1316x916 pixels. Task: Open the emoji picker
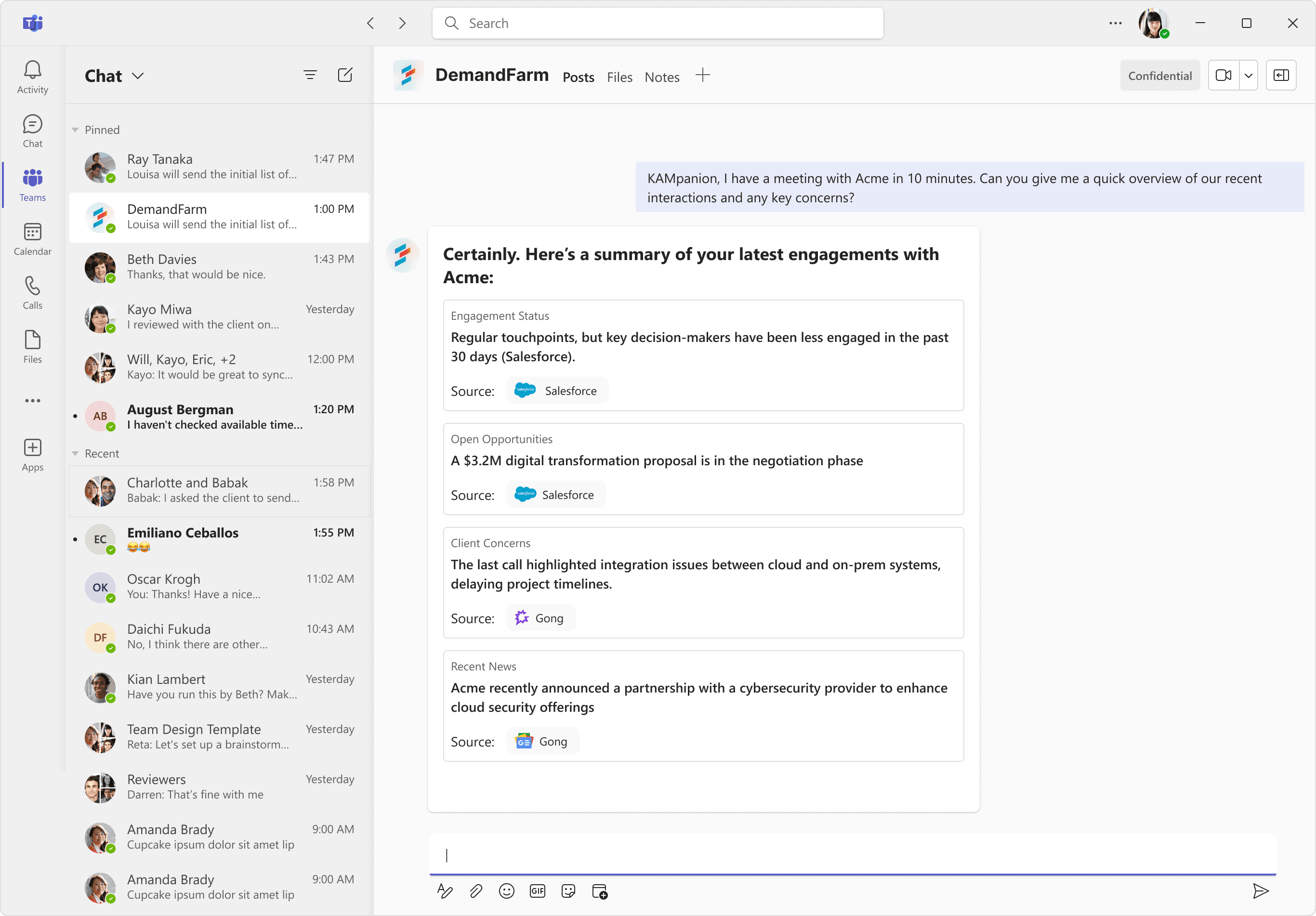(507, 891)
